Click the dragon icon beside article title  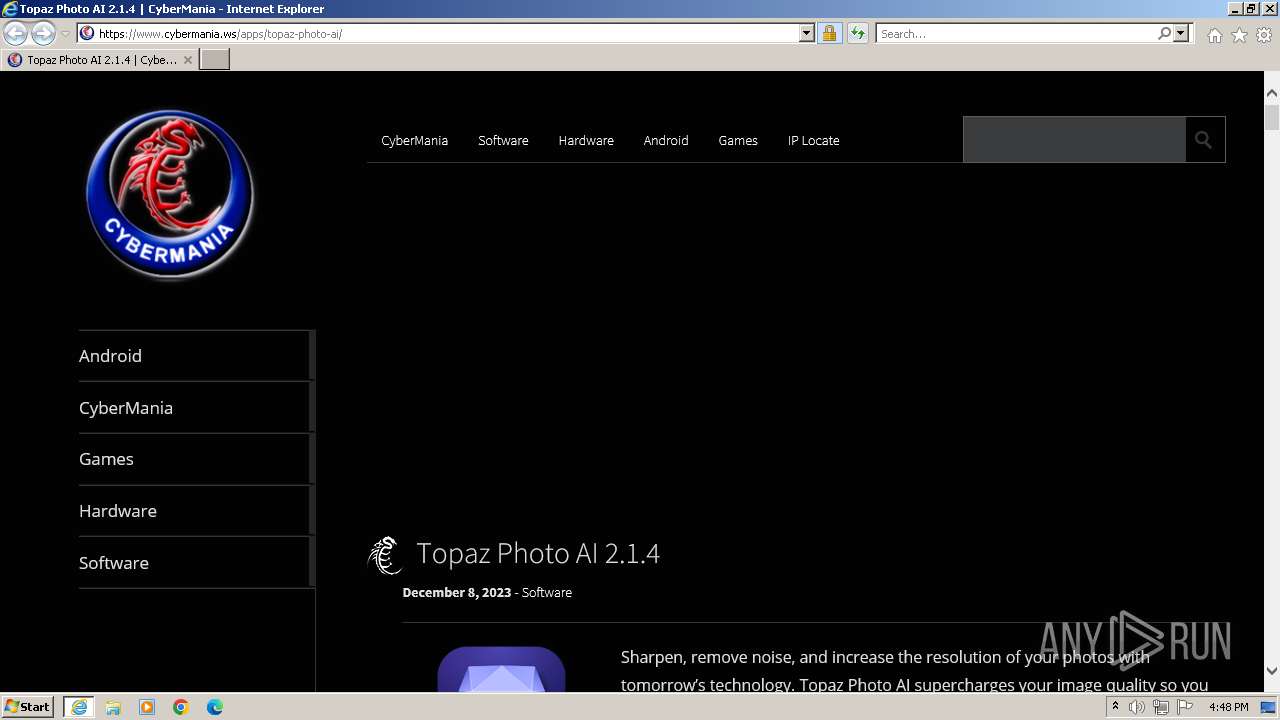(385, 556)
